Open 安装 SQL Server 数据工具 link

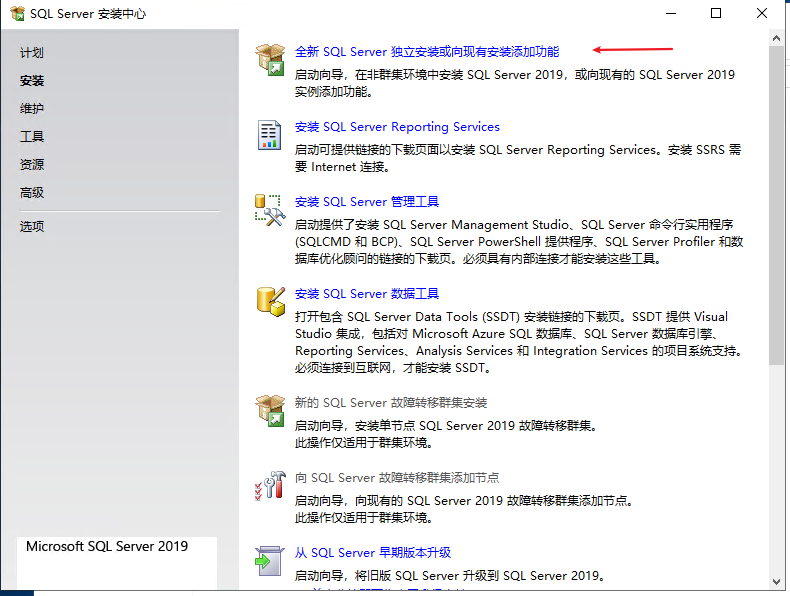(367, 294)
